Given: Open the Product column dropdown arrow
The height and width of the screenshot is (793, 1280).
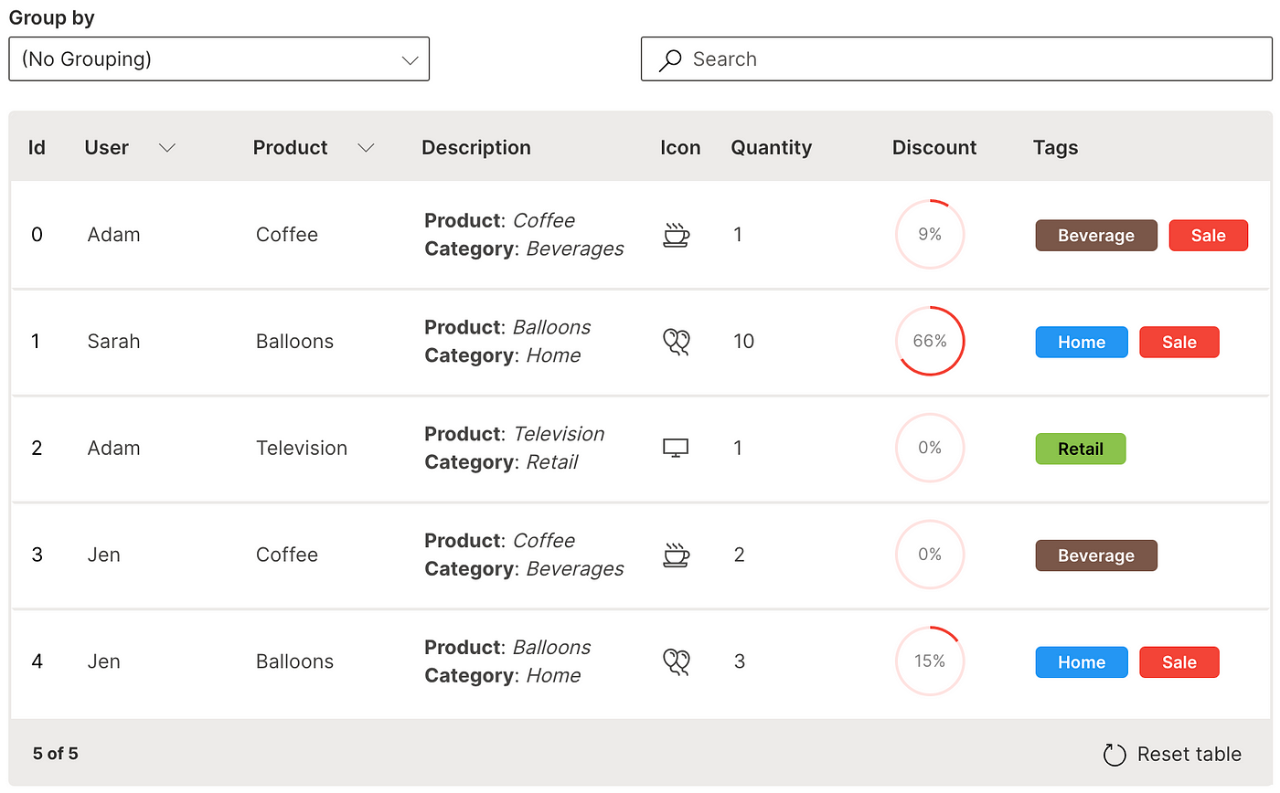Looking at the screenshot, I should [x=366, y=147].
